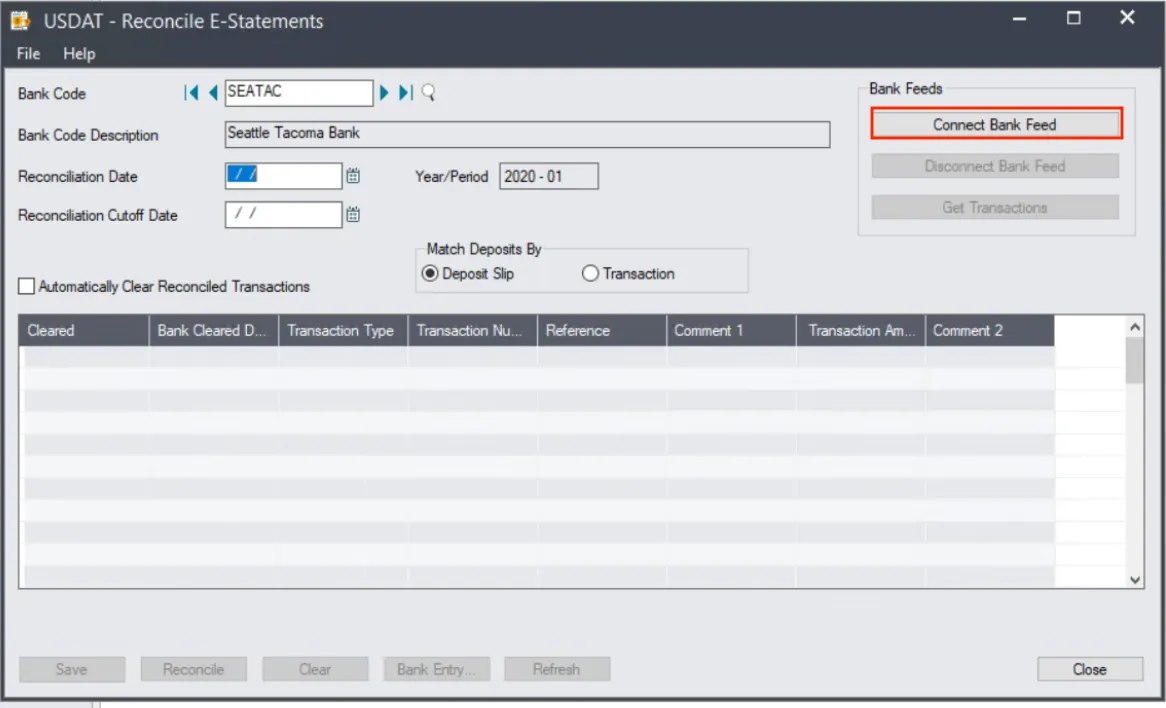Click the Refresh button
The width and height of the screenshot is (1166, 708).
coord(557,669)
